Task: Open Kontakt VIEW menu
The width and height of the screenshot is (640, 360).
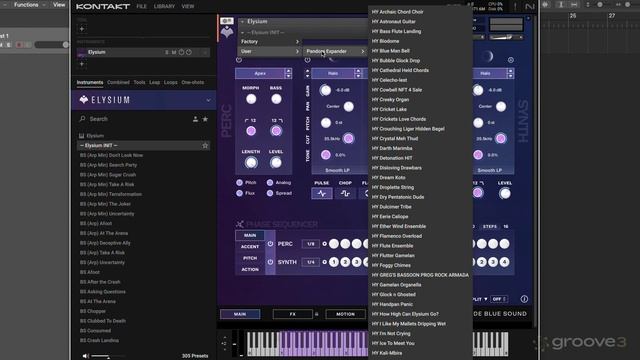Action: pos(188,7)
